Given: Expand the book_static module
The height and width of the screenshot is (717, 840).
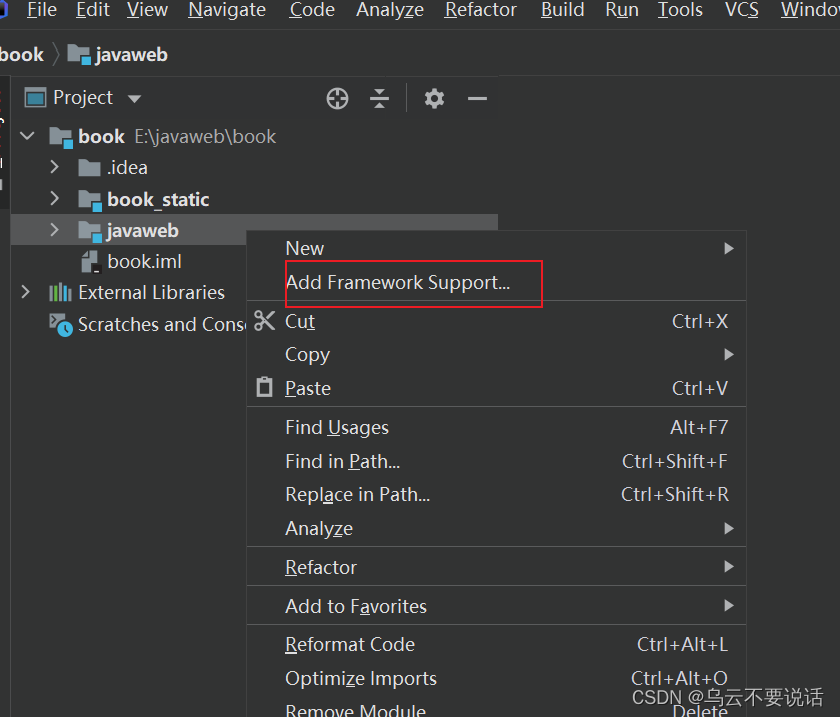Looking at the screenshot, I should (55, 199).
